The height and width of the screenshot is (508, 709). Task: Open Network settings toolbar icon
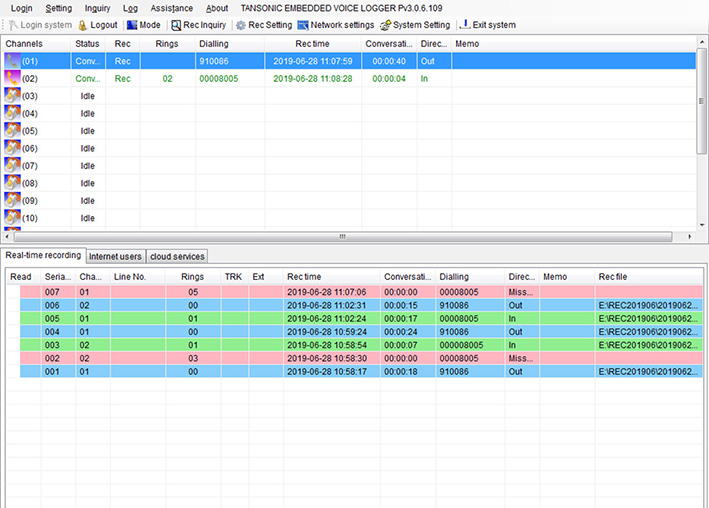point(303,25)
